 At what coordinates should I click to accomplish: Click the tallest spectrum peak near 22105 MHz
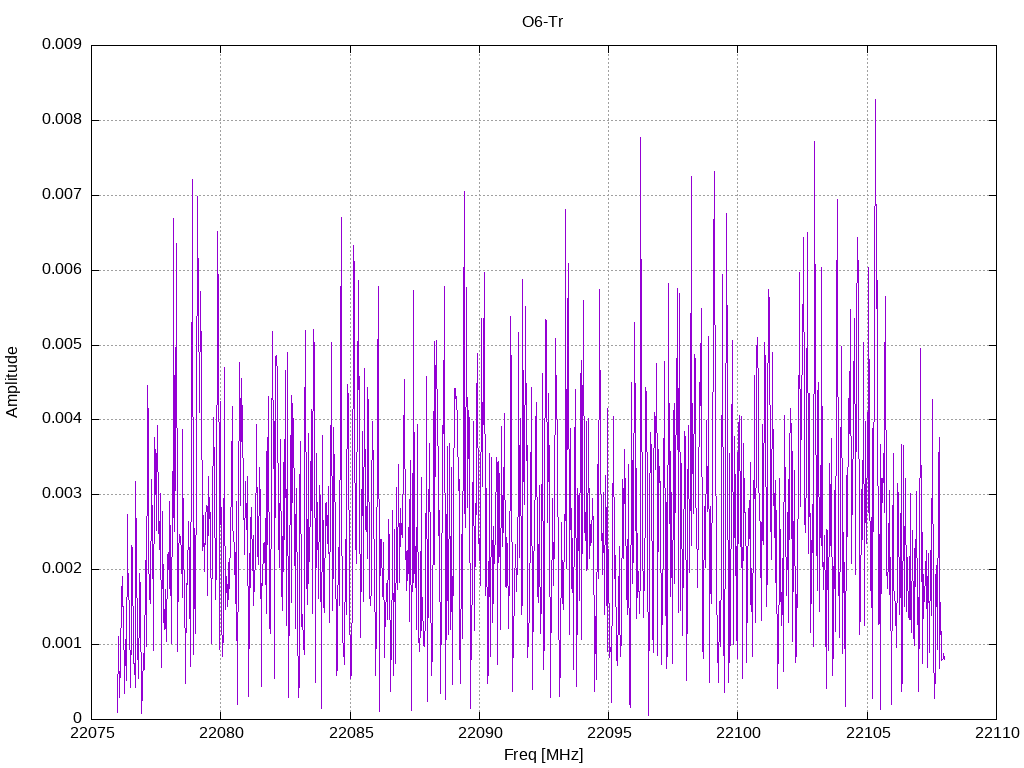pos(875,101)
